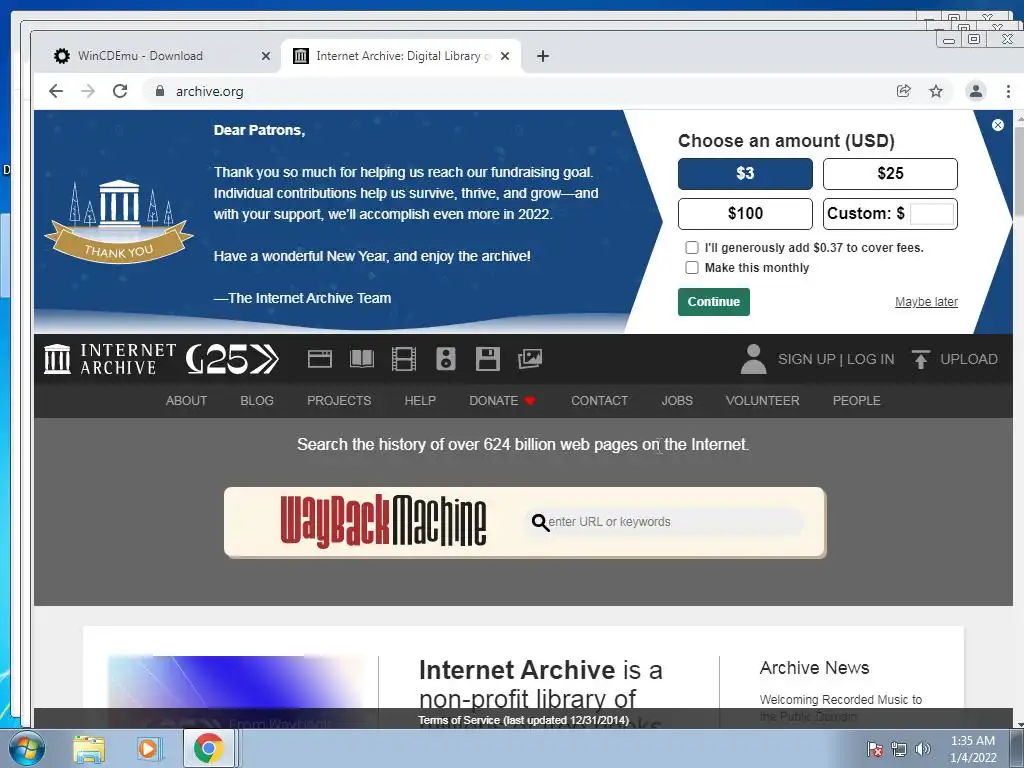Open the PROJECTS menu item
The height and width of the screenshot is (768, 1024).
[339, 400]
